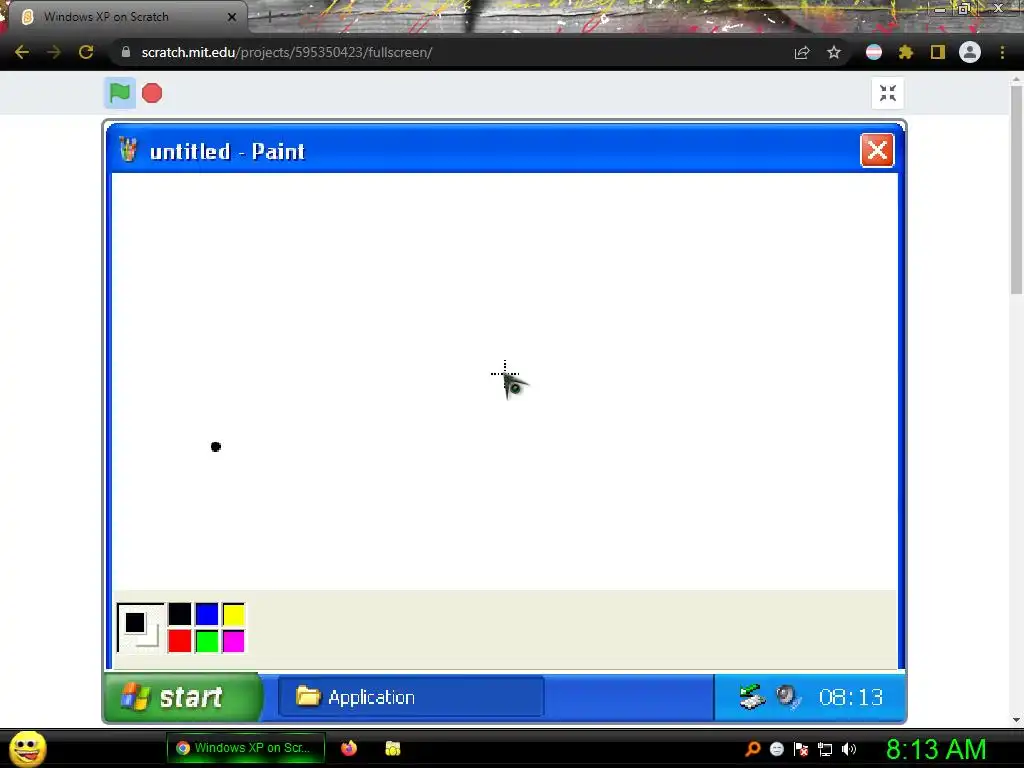The image size is (1024, 768).
Task: Click the Windows XP on Scr... taskbar item
Action: (x=246, y=748)
